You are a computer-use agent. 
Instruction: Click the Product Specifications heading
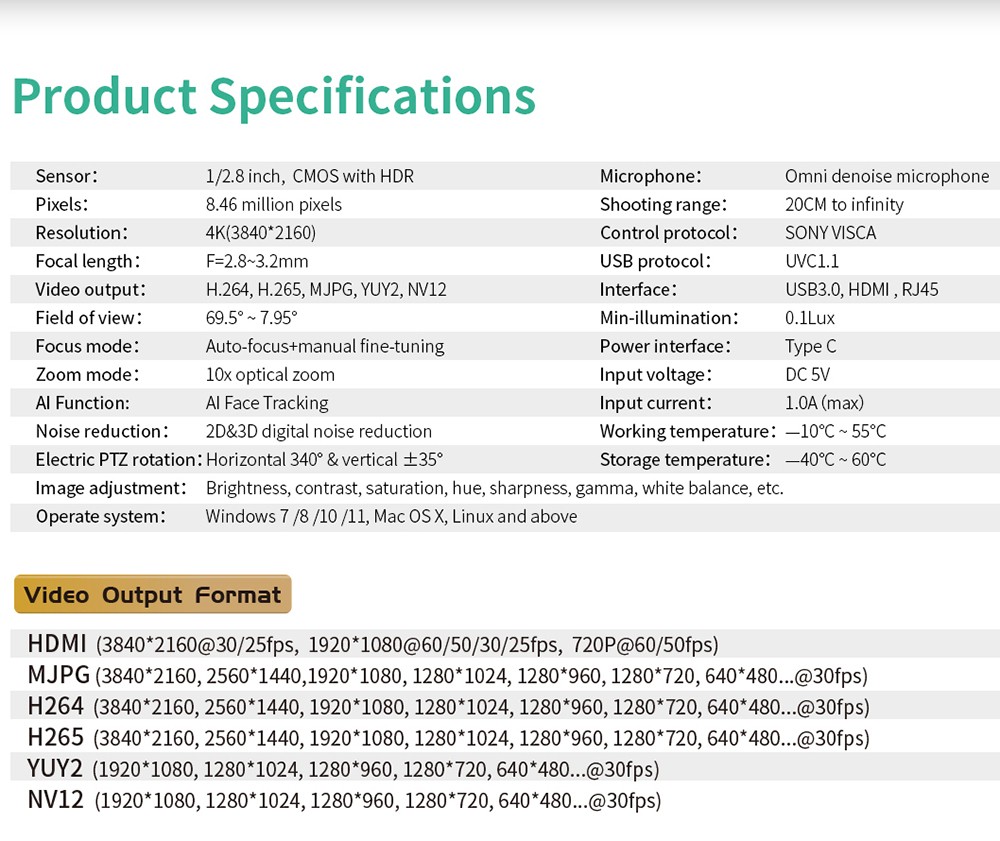tap(274, 97)
